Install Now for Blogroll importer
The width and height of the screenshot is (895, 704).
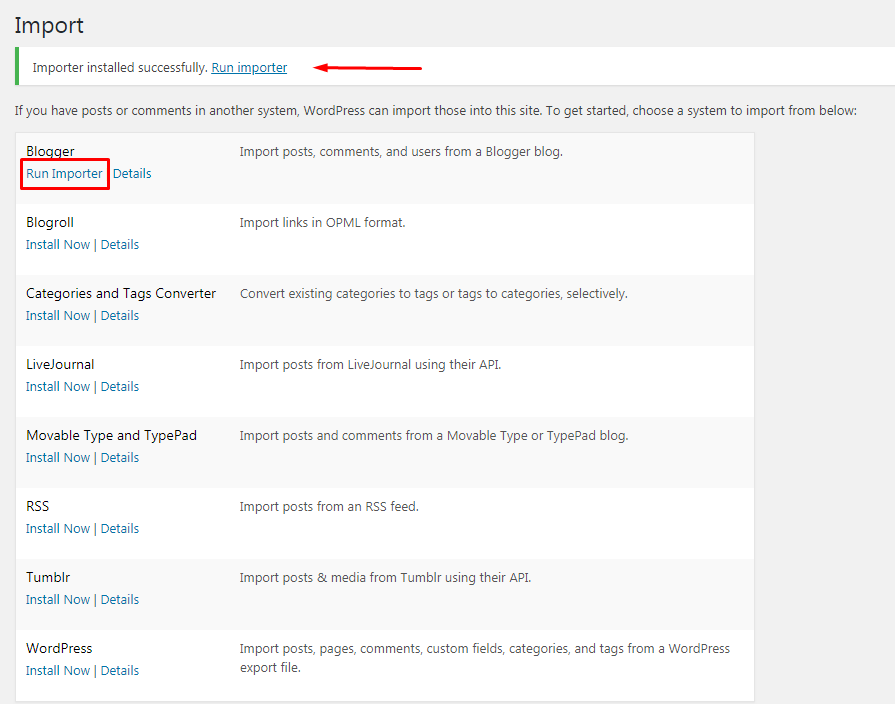click(58, 244)
